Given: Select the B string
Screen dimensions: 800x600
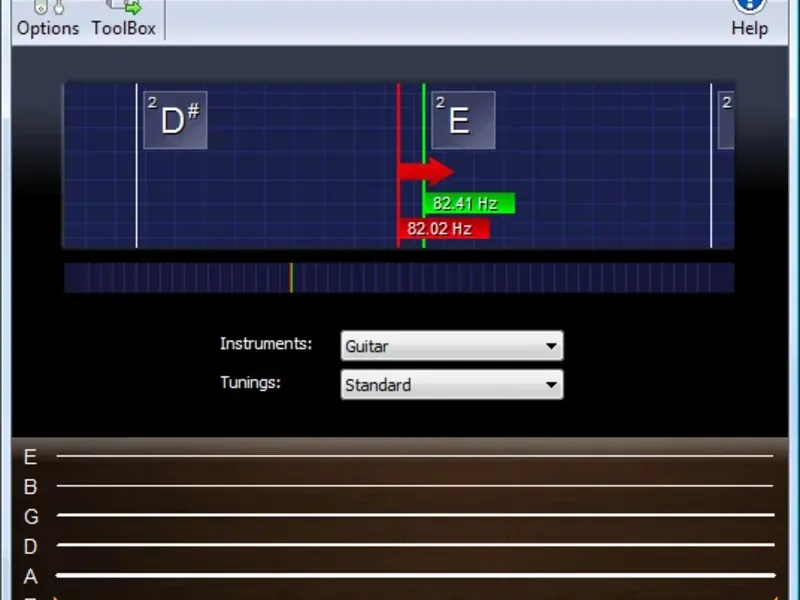Looking at the screenshot, I should tap(415, 486).
